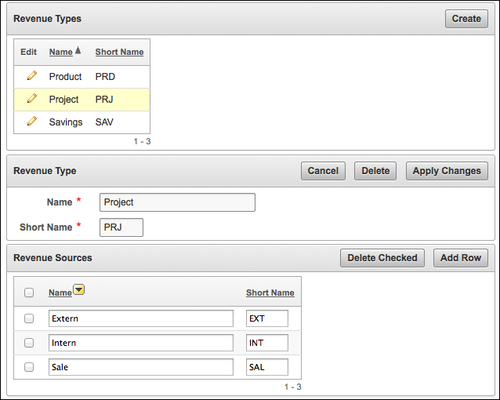
Task: Add a row to Revenue Sources
Action: [461, 258]
